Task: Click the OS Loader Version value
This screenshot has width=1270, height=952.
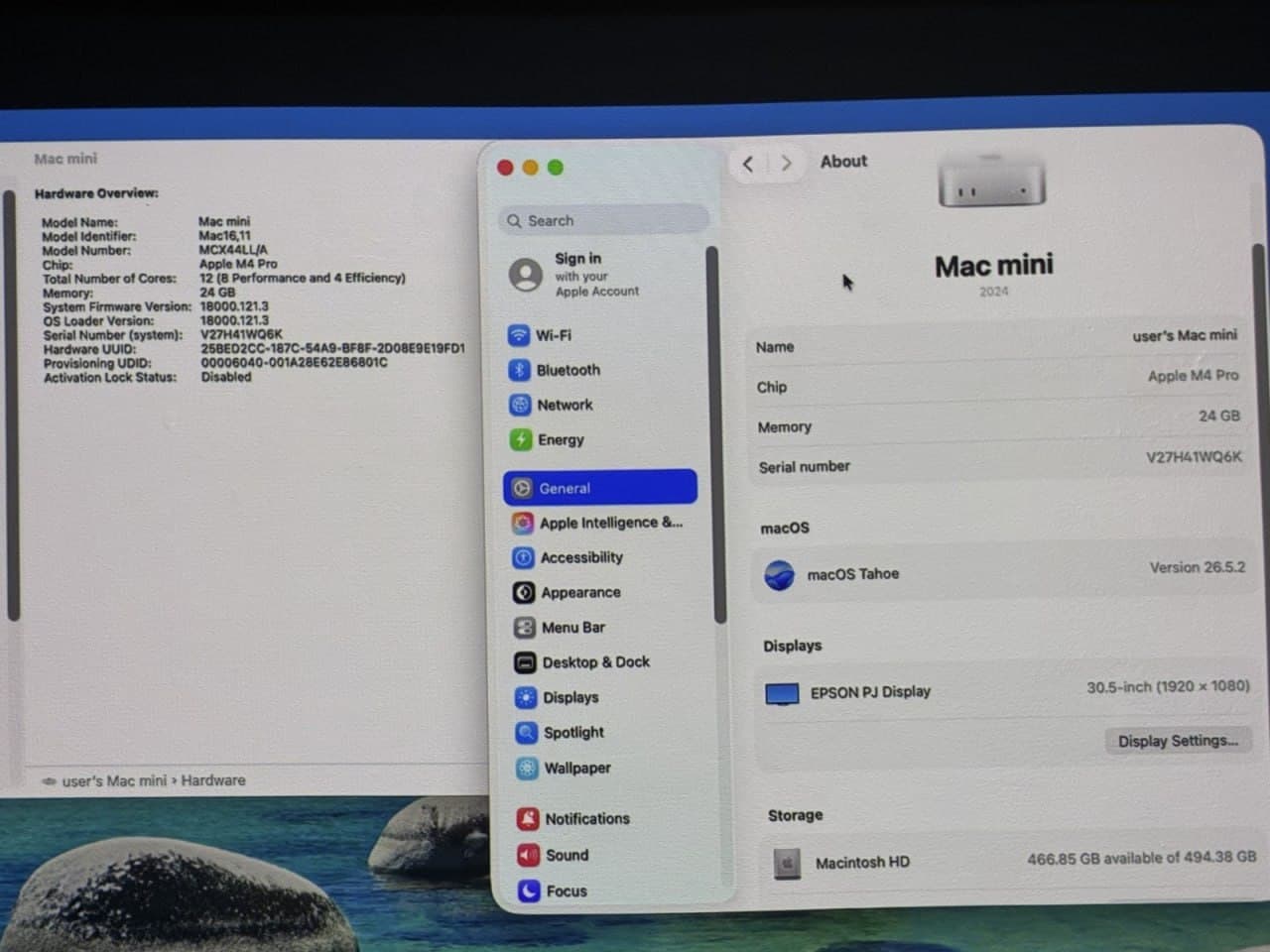Action: point(234,320)
